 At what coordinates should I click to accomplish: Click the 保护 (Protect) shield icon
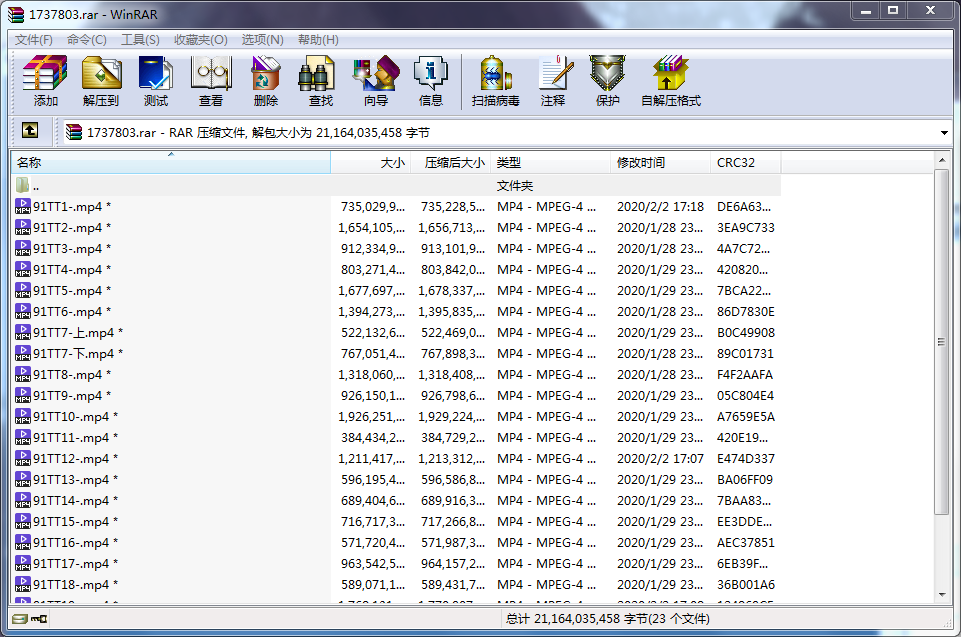tap(607, 73)
